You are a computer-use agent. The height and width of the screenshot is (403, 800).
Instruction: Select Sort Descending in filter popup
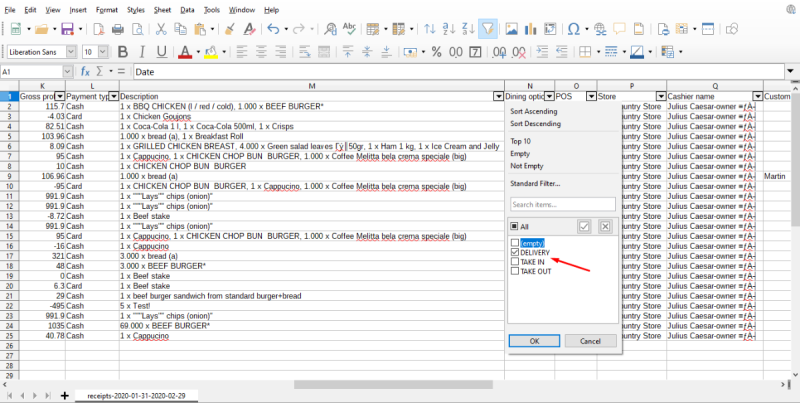pyautogui.click(x=536, y=124)
